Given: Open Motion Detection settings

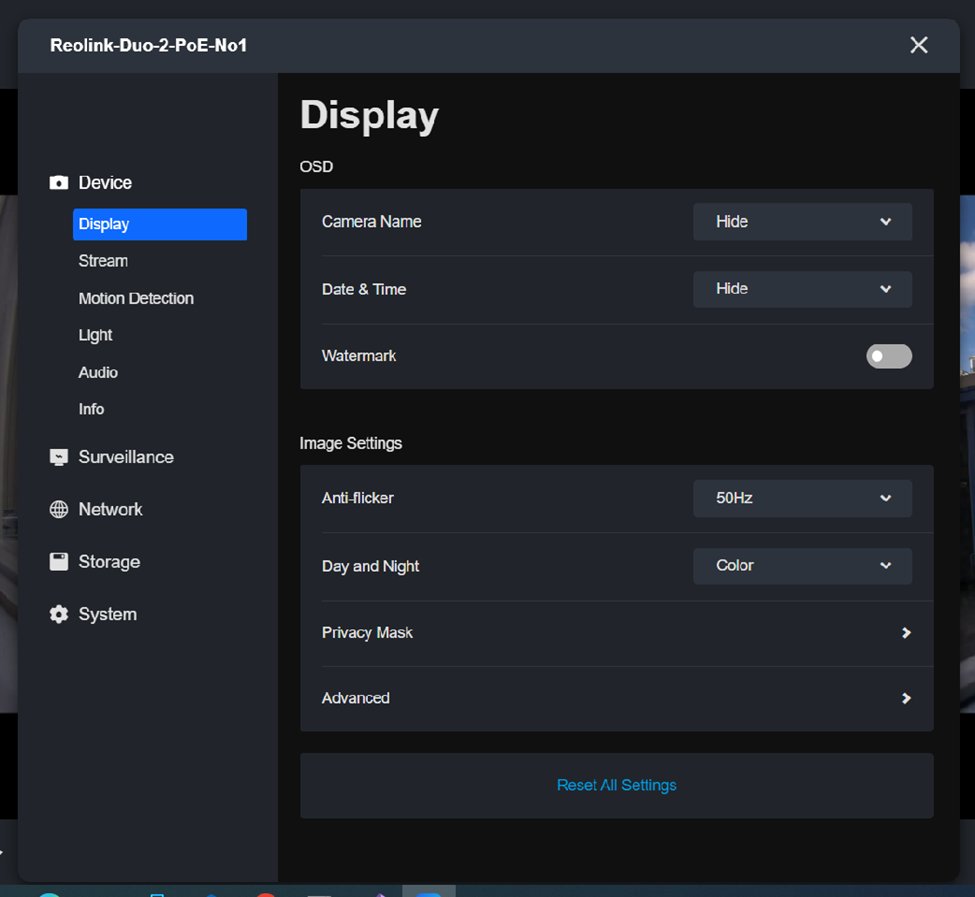Looking at the screenshot, I should pos(136,298).
